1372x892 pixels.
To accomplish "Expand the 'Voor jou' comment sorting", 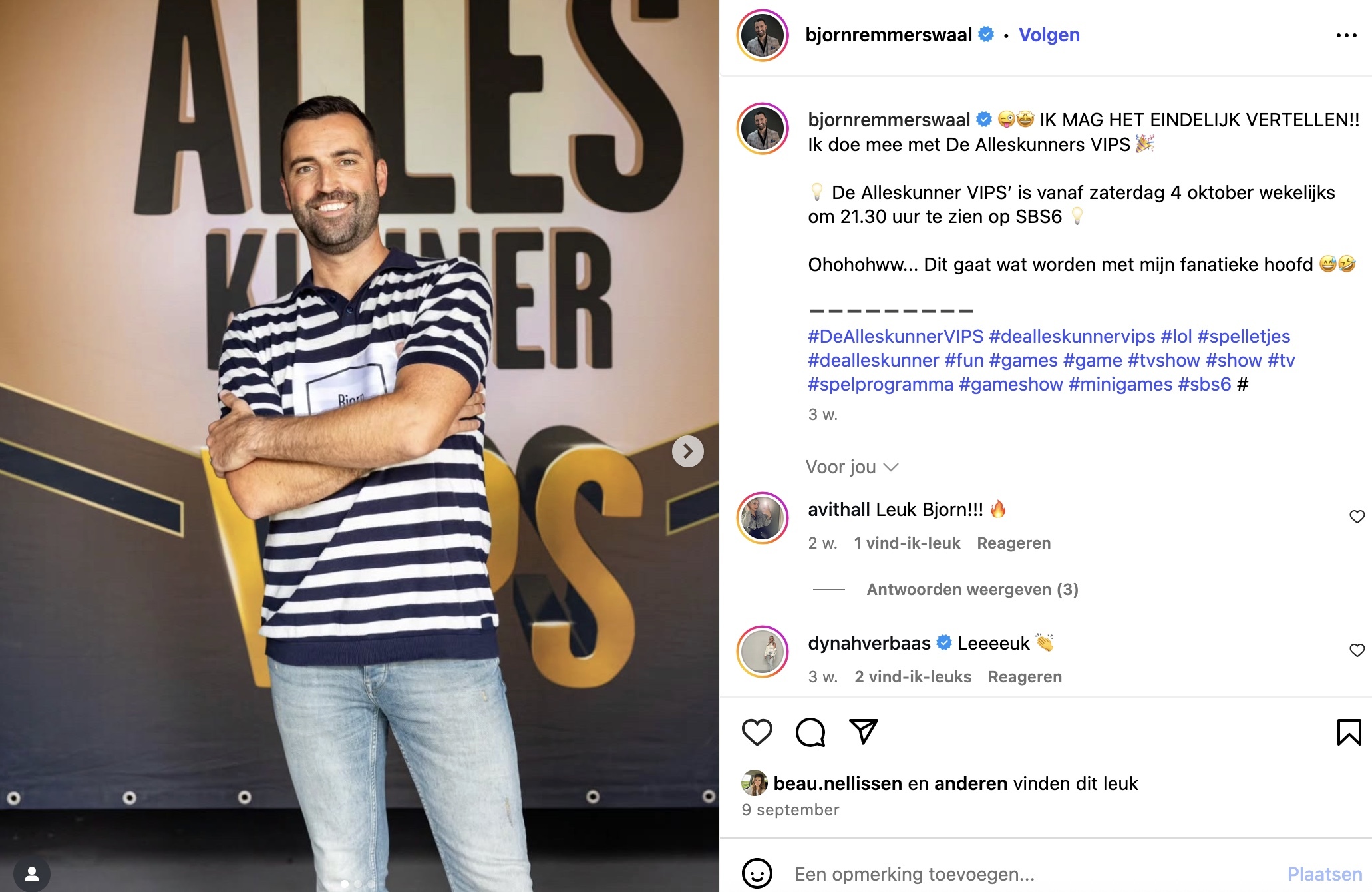I will point(852,467).
